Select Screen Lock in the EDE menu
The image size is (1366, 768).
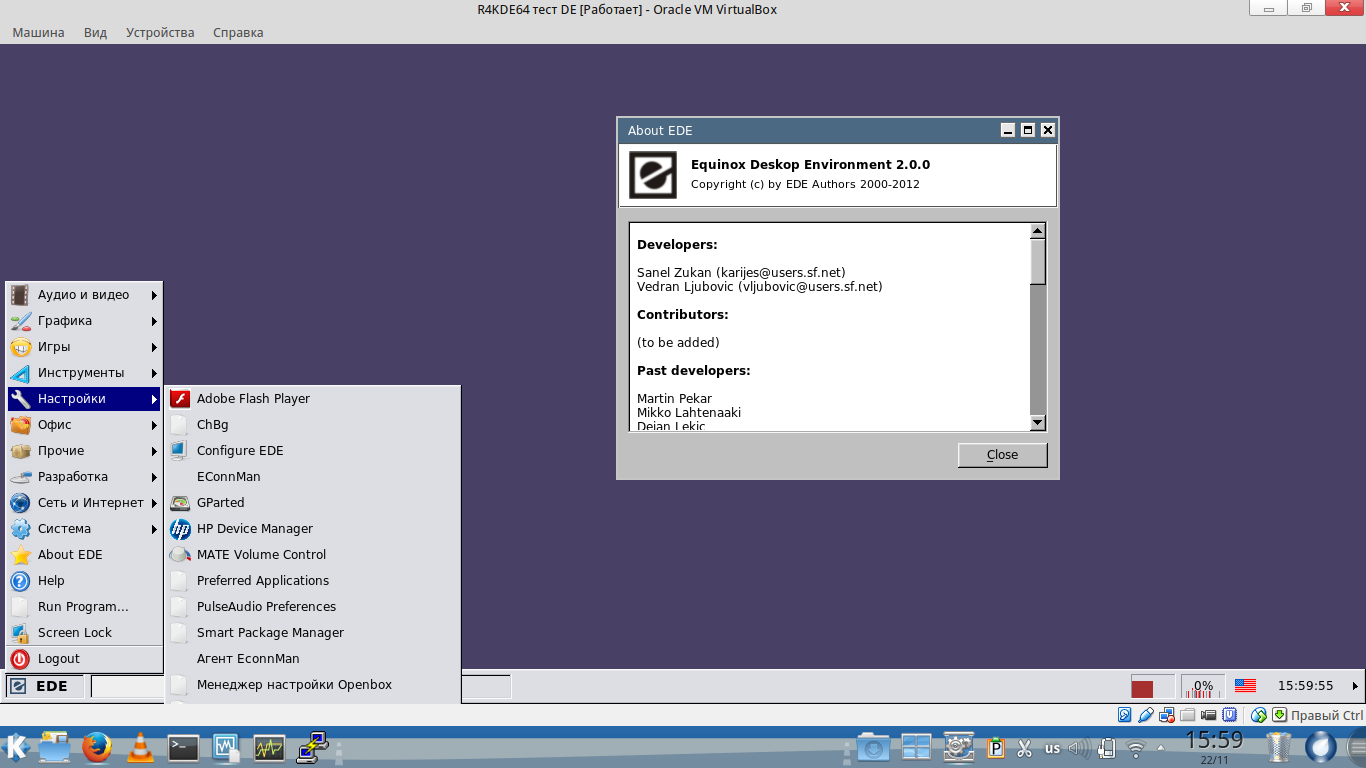click(84, 632)
